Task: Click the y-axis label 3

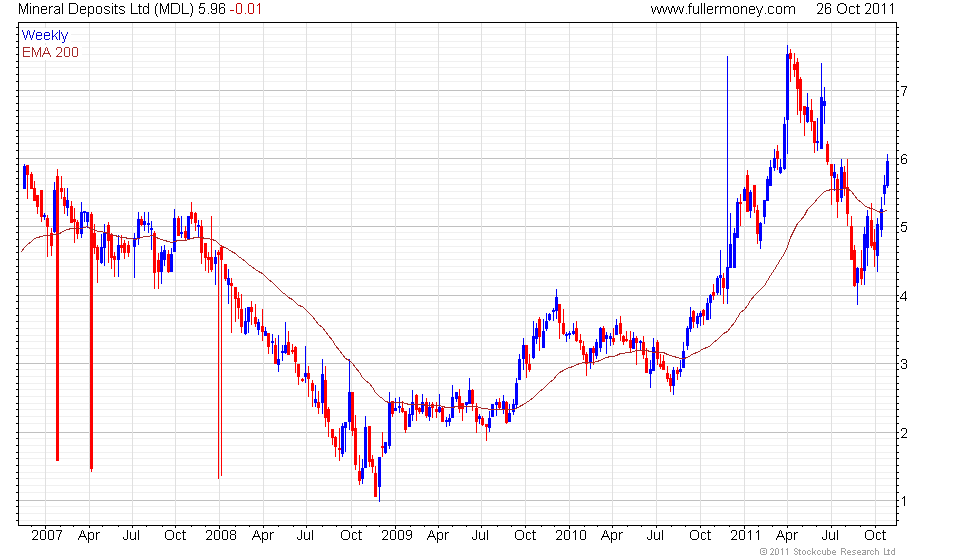Action: pos(904,364)
